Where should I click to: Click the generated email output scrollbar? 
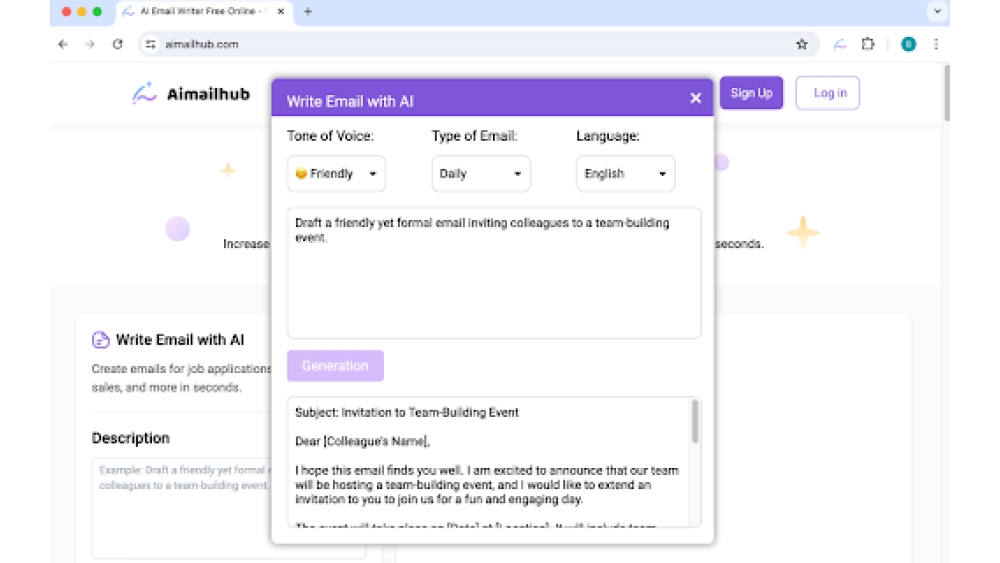tap(695, 421)
